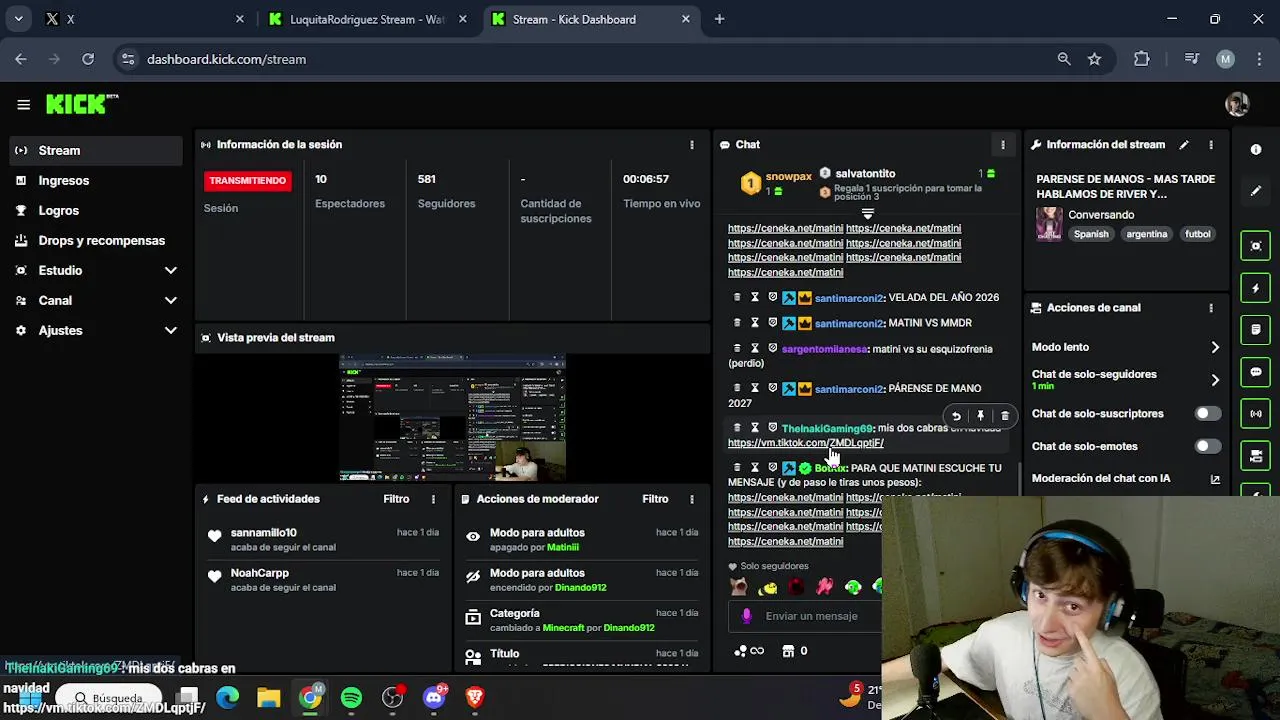Click the argentina tag
1280x720 pixels.
1146,234
